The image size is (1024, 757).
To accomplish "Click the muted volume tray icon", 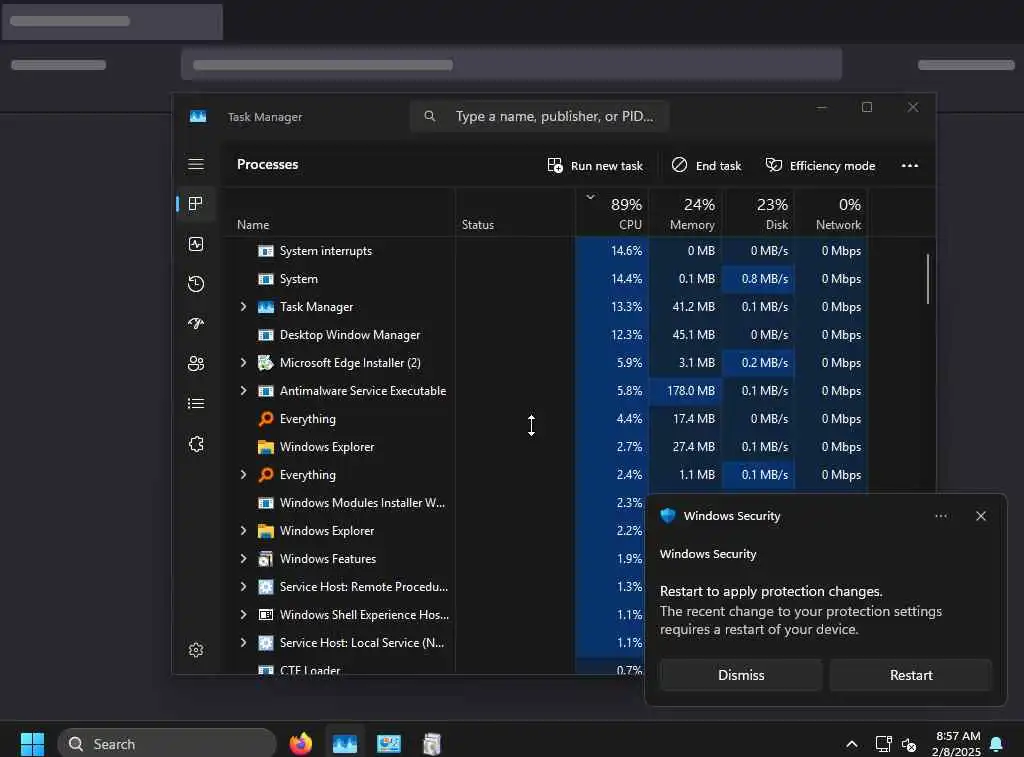I will click(x=909, y=744).
